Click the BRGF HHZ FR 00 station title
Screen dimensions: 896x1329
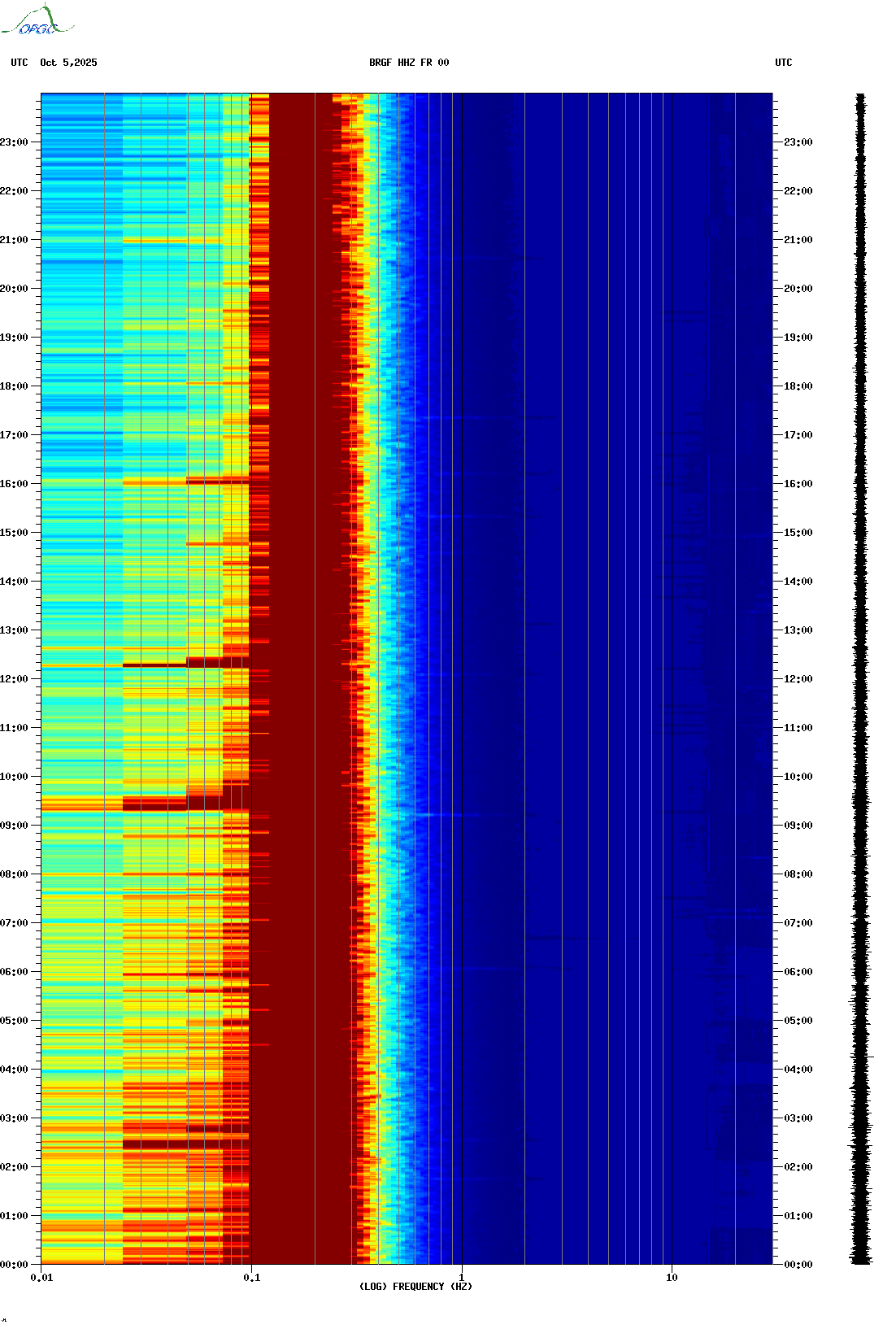408,63
